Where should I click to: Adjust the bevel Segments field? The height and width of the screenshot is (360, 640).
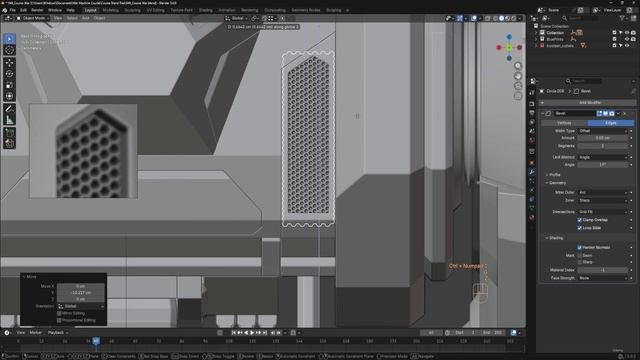pos(603,146)
